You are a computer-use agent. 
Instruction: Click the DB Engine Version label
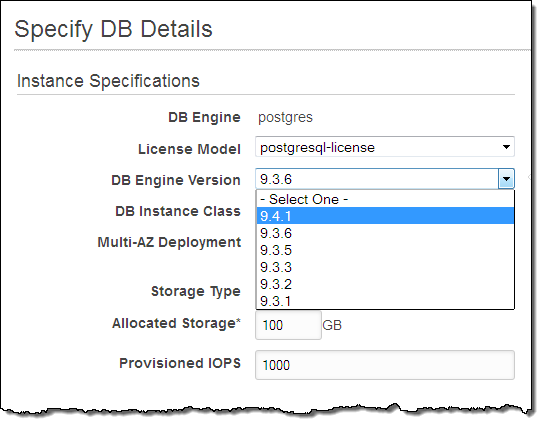click(x=176, y=180)
